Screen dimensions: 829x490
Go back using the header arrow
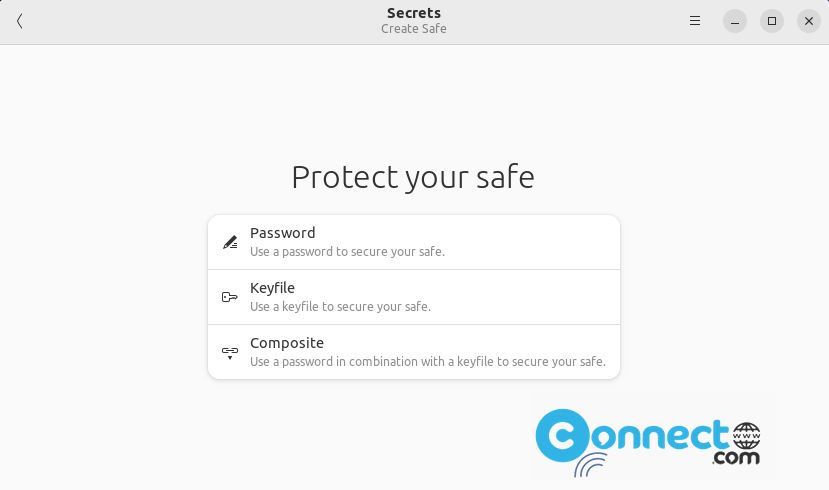pos(20,21)
